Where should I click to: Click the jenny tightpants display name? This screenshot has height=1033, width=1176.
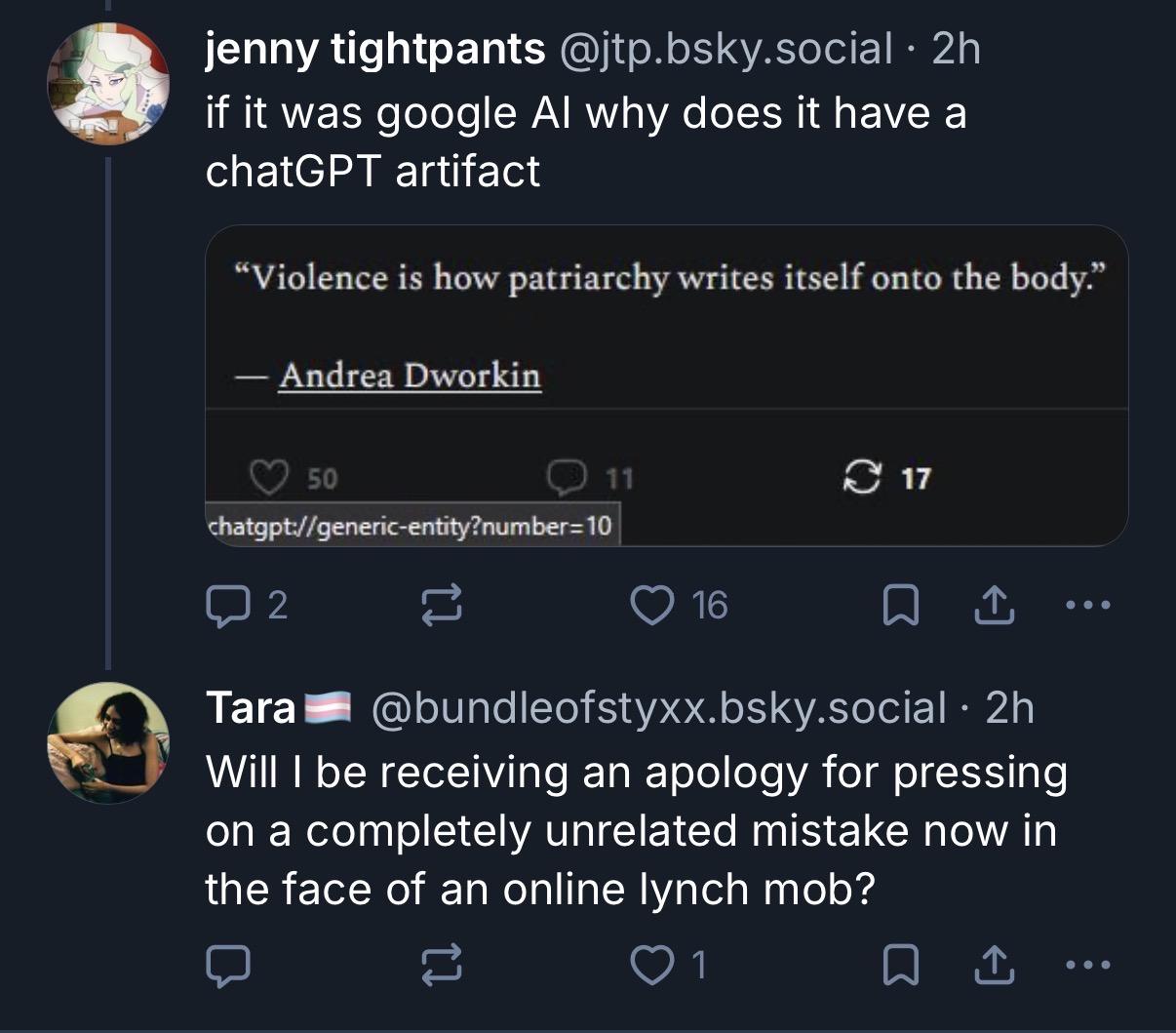coord(374,49)
